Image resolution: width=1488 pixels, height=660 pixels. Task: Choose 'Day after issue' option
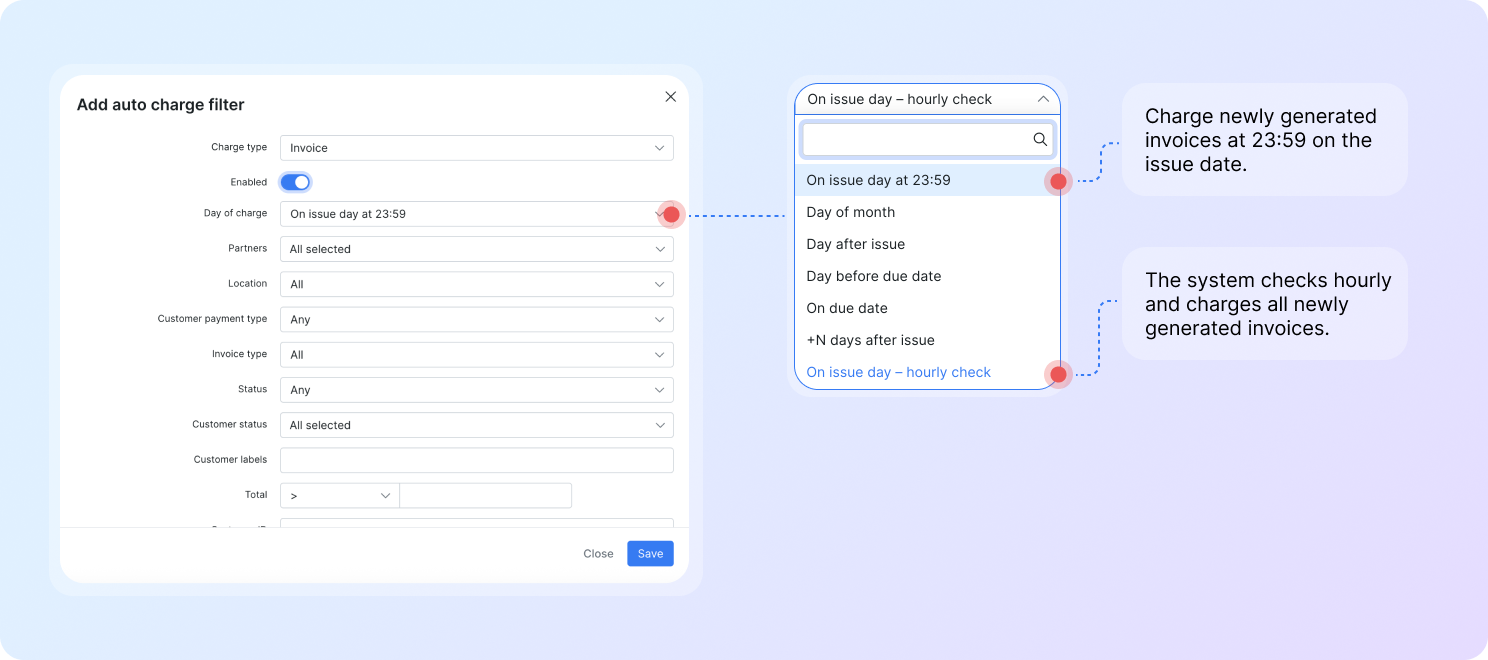coord(927,244)
